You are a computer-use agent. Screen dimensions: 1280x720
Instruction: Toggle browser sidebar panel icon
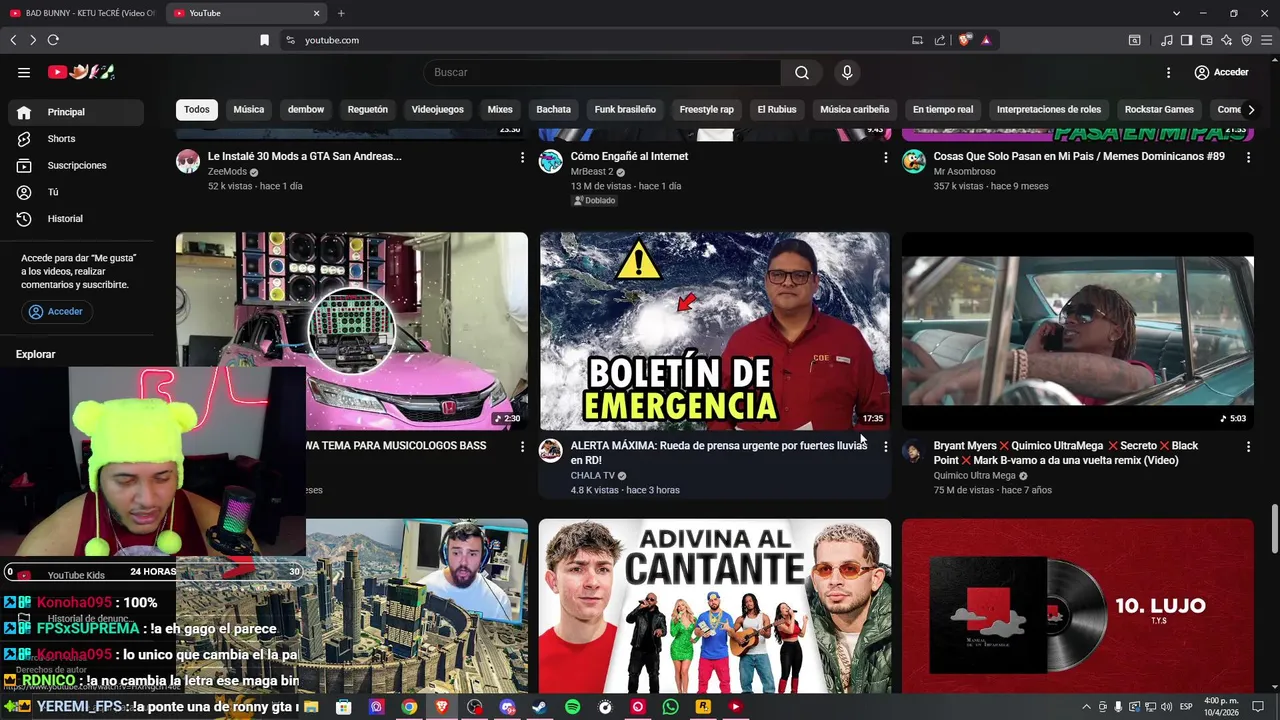point(1186,40)
